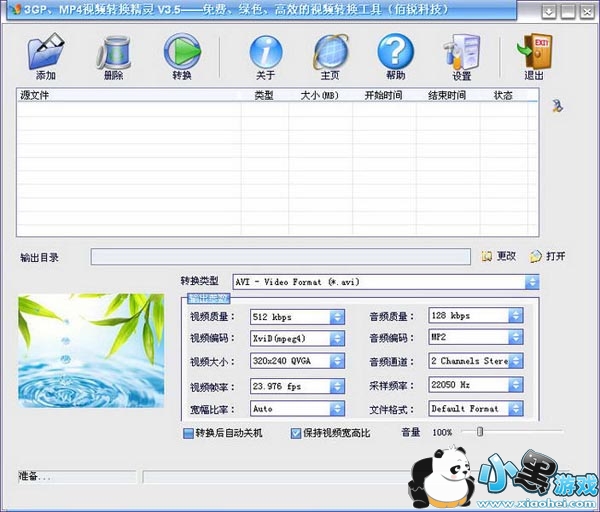Open the 转换类型 AVI Video Format dropdown

(x=532, y=282)
